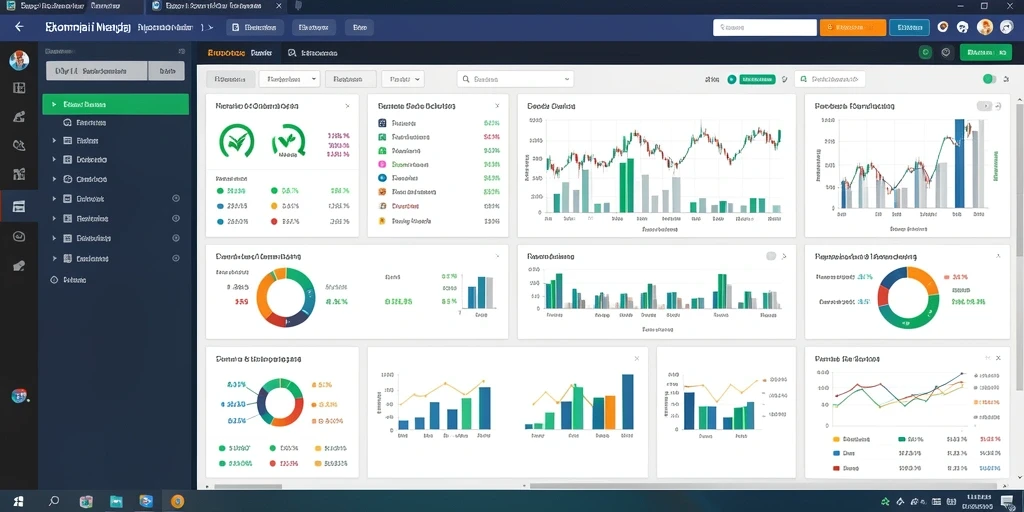Click the white figure icon in header
This screenshot has height=512, width=1024.
tap(962, 27)
